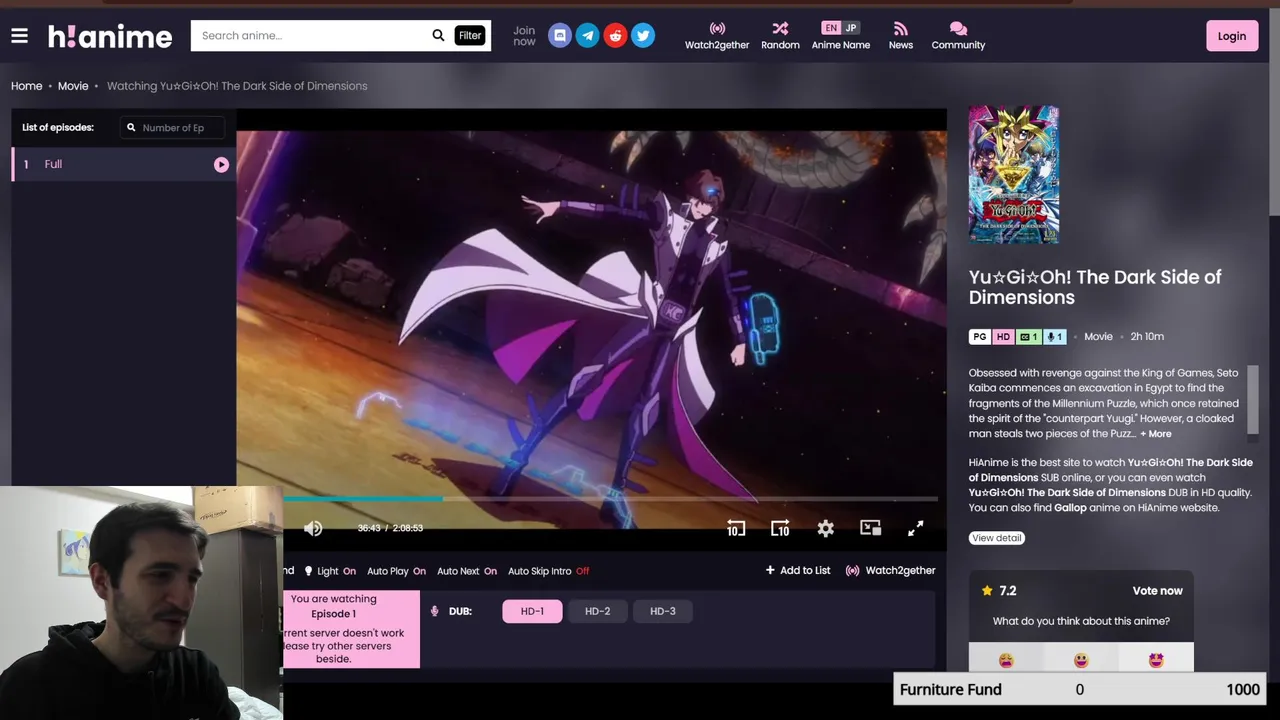
Task: Open Watch2gether from top navigation
Action: [717, 36]
